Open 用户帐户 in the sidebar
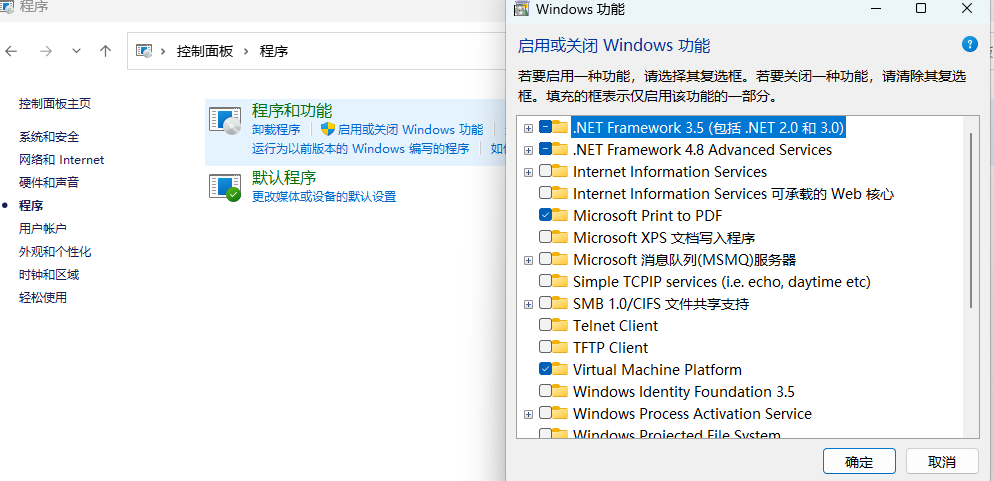 click(x=43, y=228)
